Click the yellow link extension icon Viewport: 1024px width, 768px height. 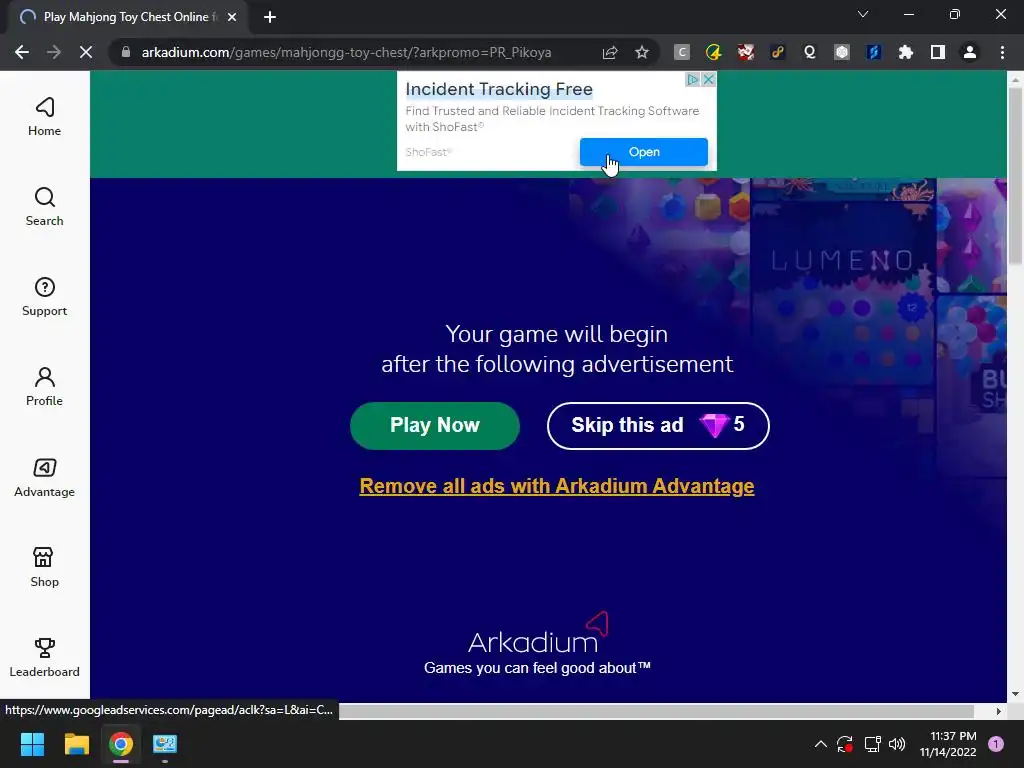point(777,52)
